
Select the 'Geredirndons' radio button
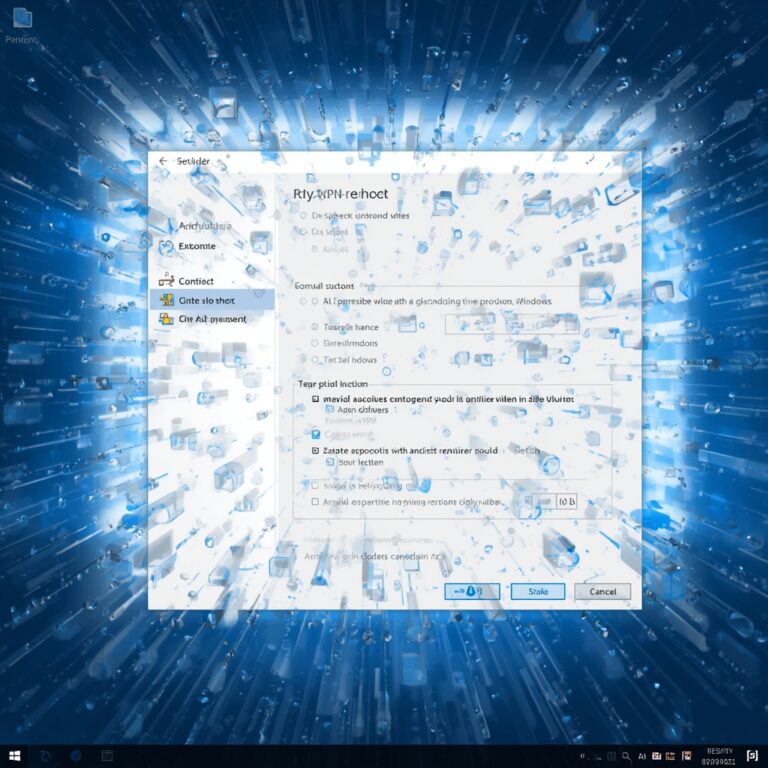pyautogui.click(x=315, y=343)
